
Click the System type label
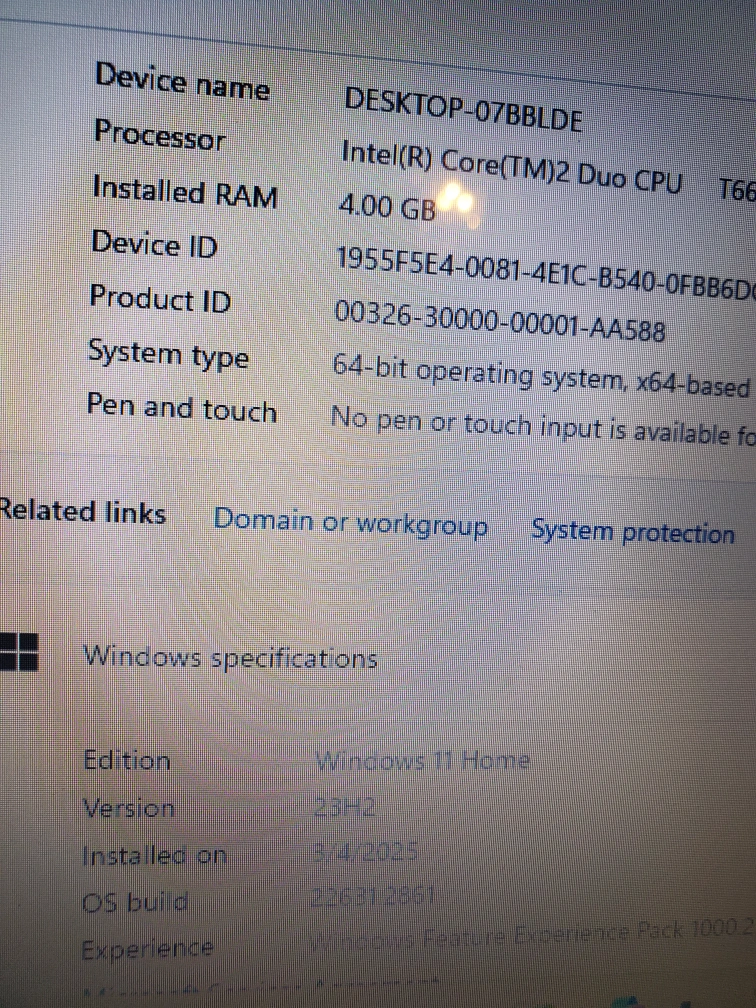click(x=168, y=355)
